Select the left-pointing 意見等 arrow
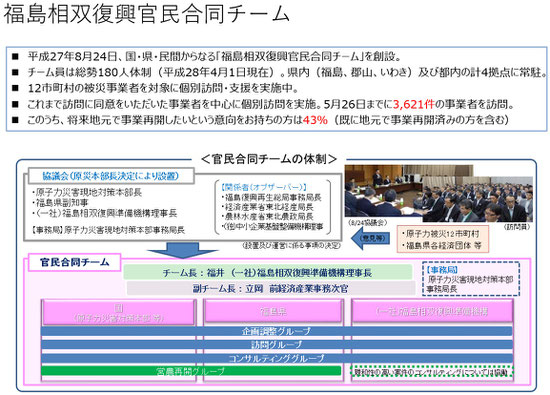550x395 pixels. pyautogui.click(x=370, y=239)
